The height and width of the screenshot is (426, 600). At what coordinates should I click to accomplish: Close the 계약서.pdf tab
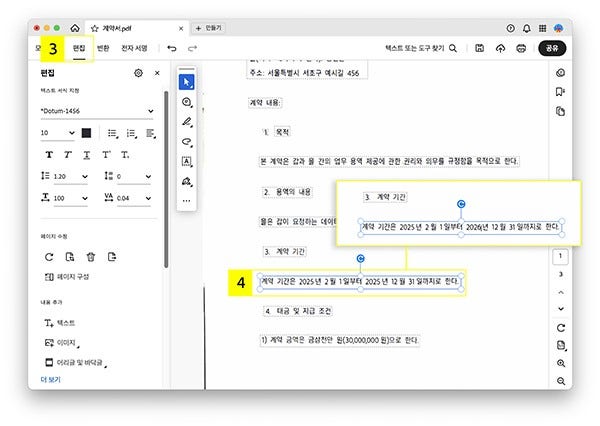[181, 28]
